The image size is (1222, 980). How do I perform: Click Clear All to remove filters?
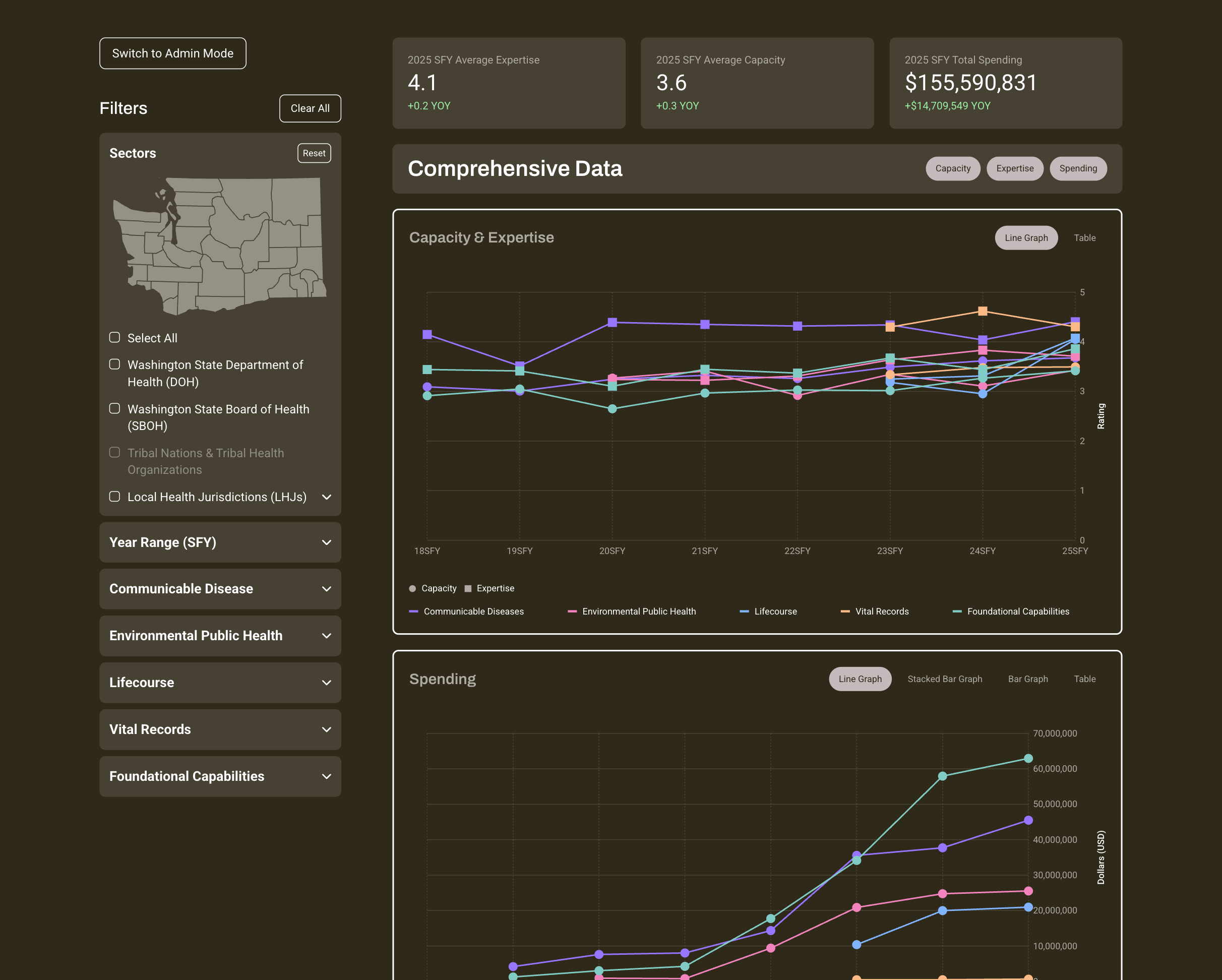(310, 108)
